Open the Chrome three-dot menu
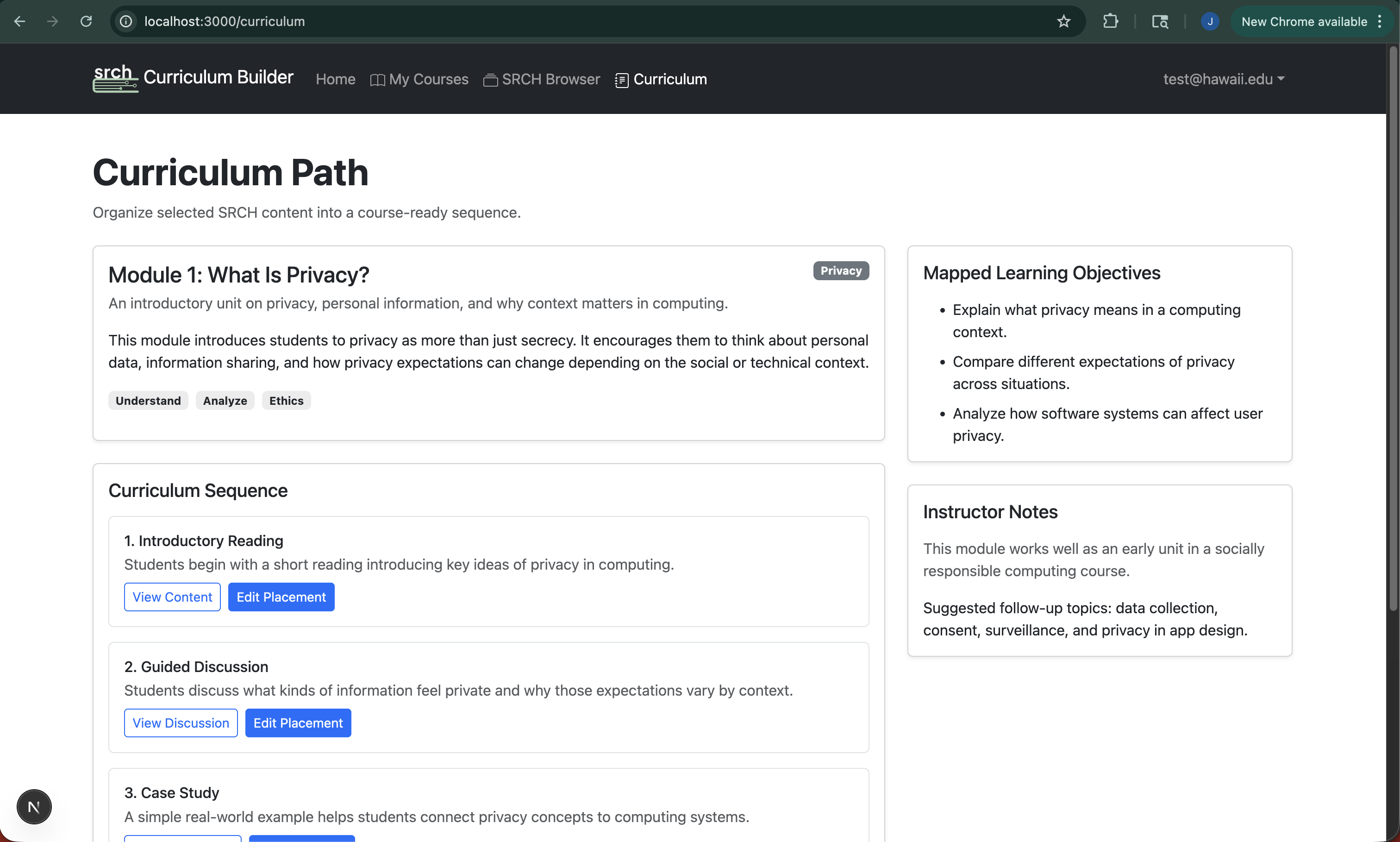 coord(1380,22)
